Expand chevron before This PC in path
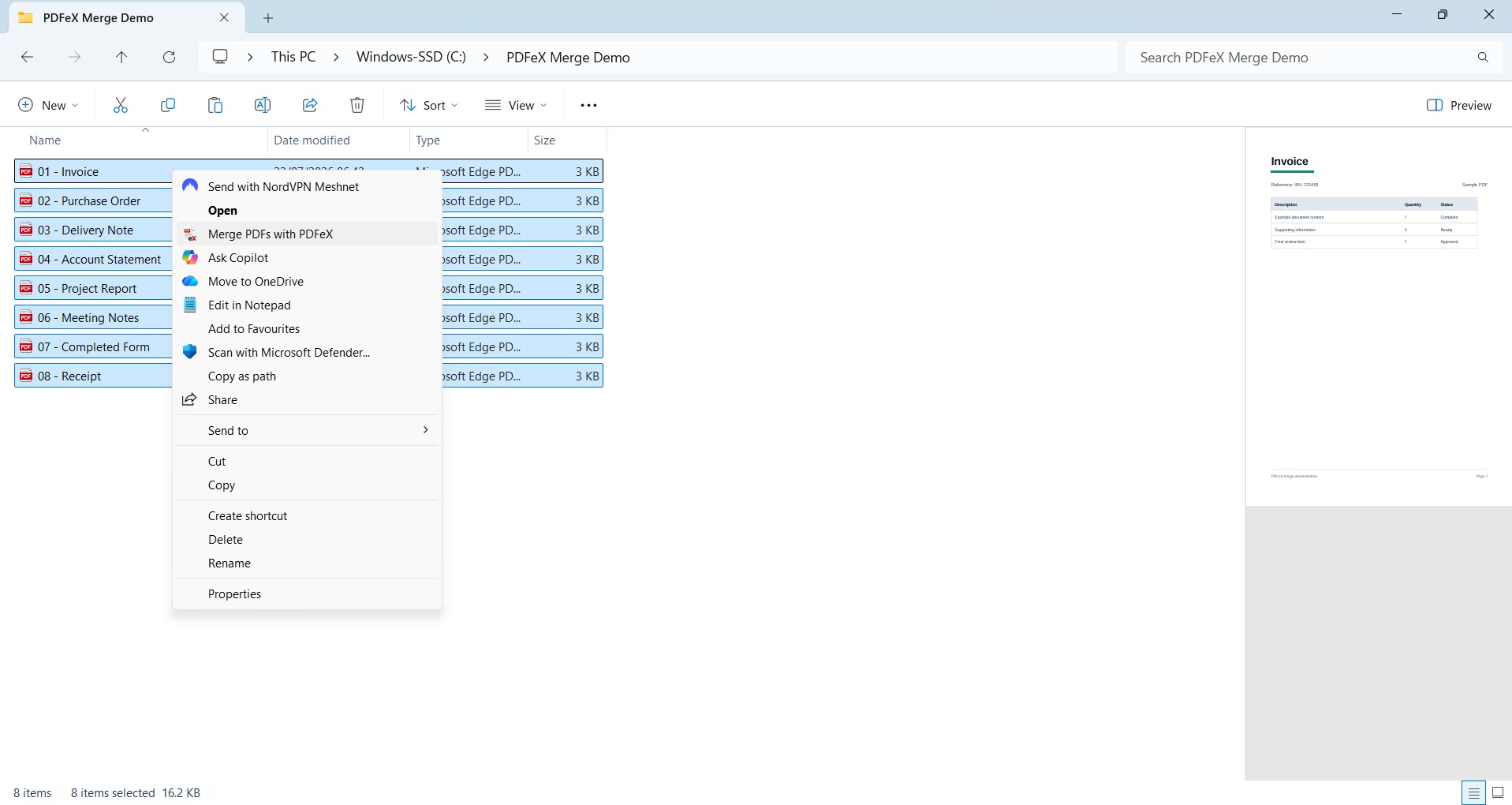Viewport: 1512px width, 805px height. 251,57
